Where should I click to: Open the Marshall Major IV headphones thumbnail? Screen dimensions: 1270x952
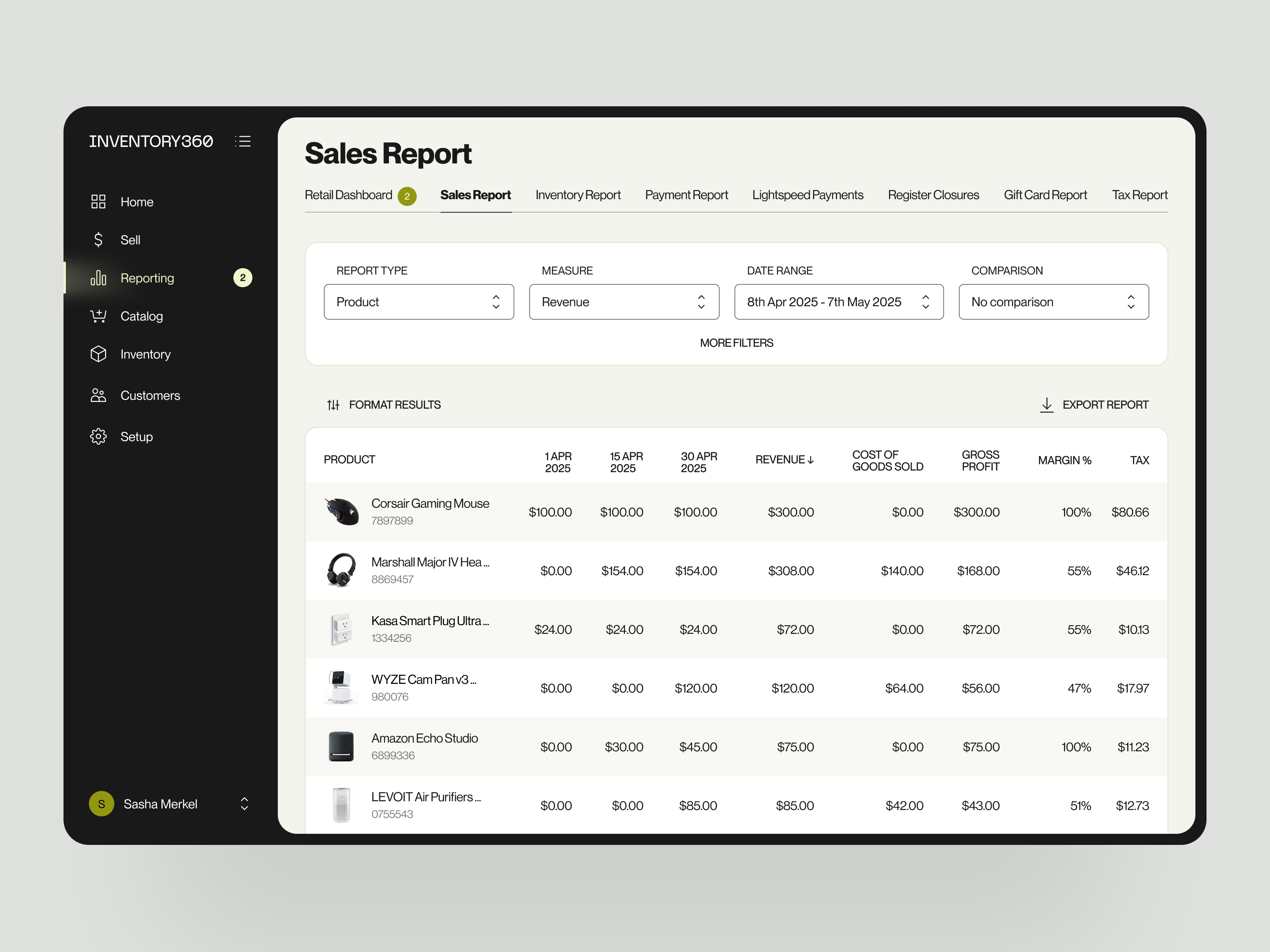(x=341, y=570)
